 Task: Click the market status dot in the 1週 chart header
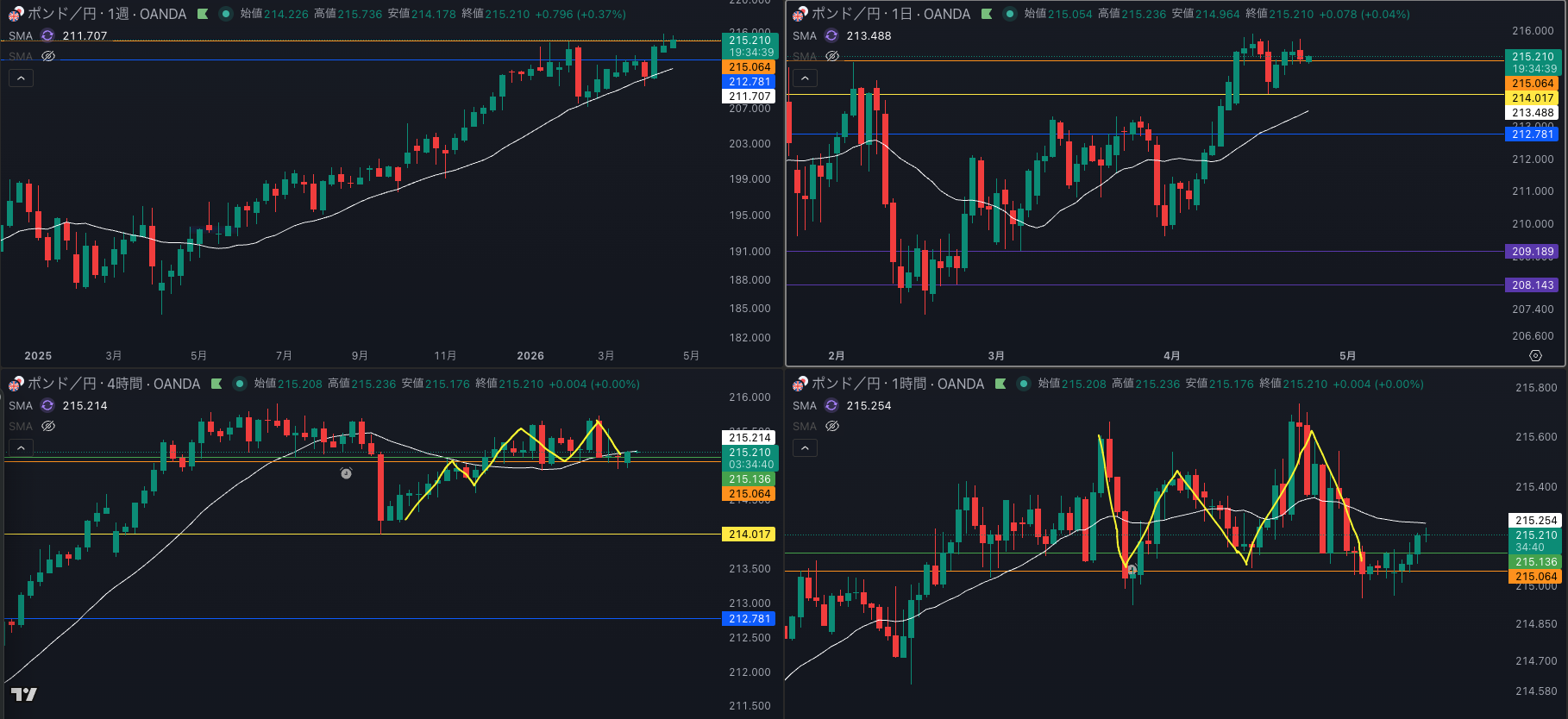point(226,14)
